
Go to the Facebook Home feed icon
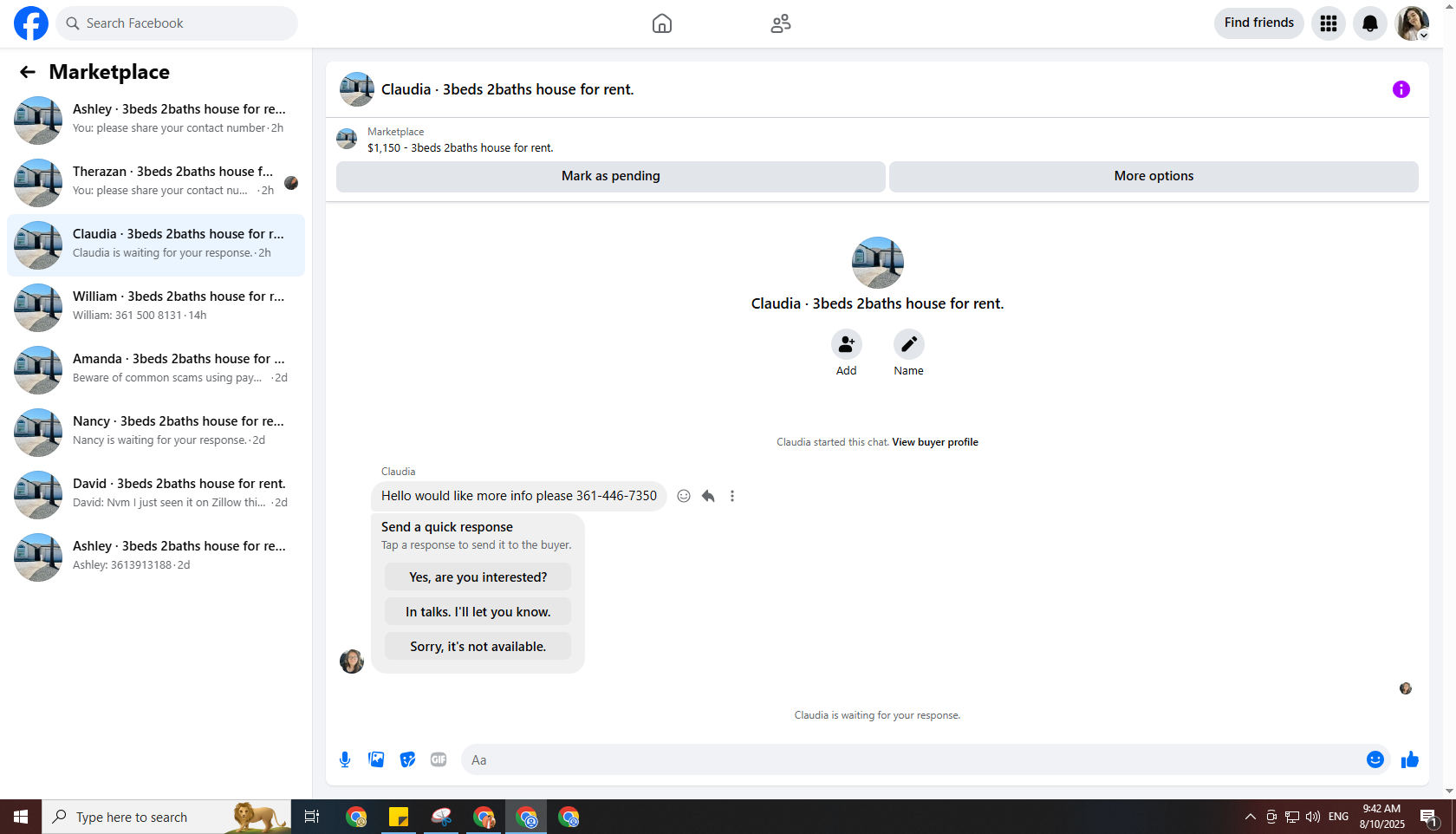662,23
